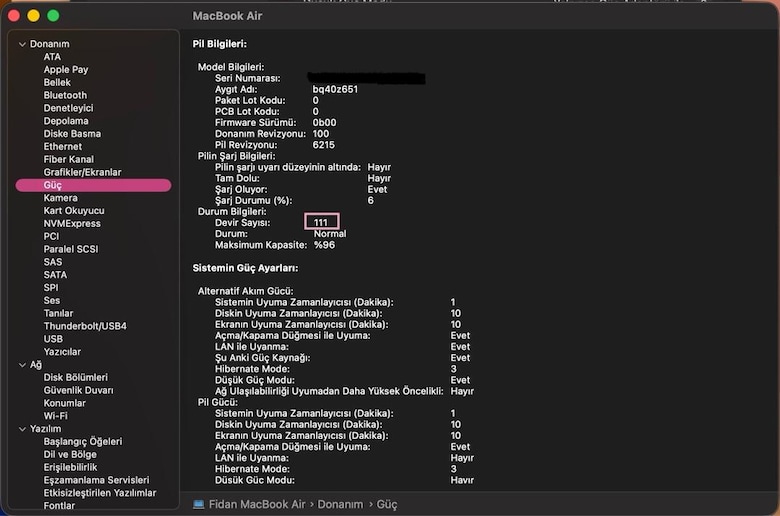Open Paralel SCSI entry
The image size is (780, 516).
click(x=71, y=249)
